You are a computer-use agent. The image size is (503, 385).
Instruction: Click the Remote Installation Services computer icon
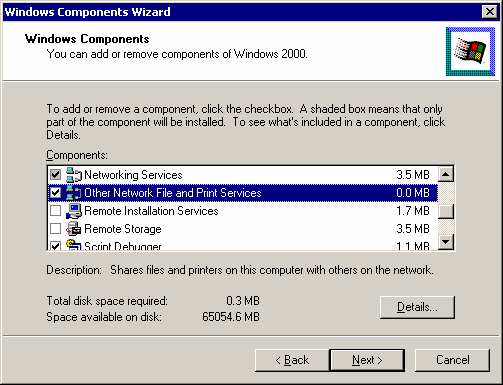coord(74,211)
